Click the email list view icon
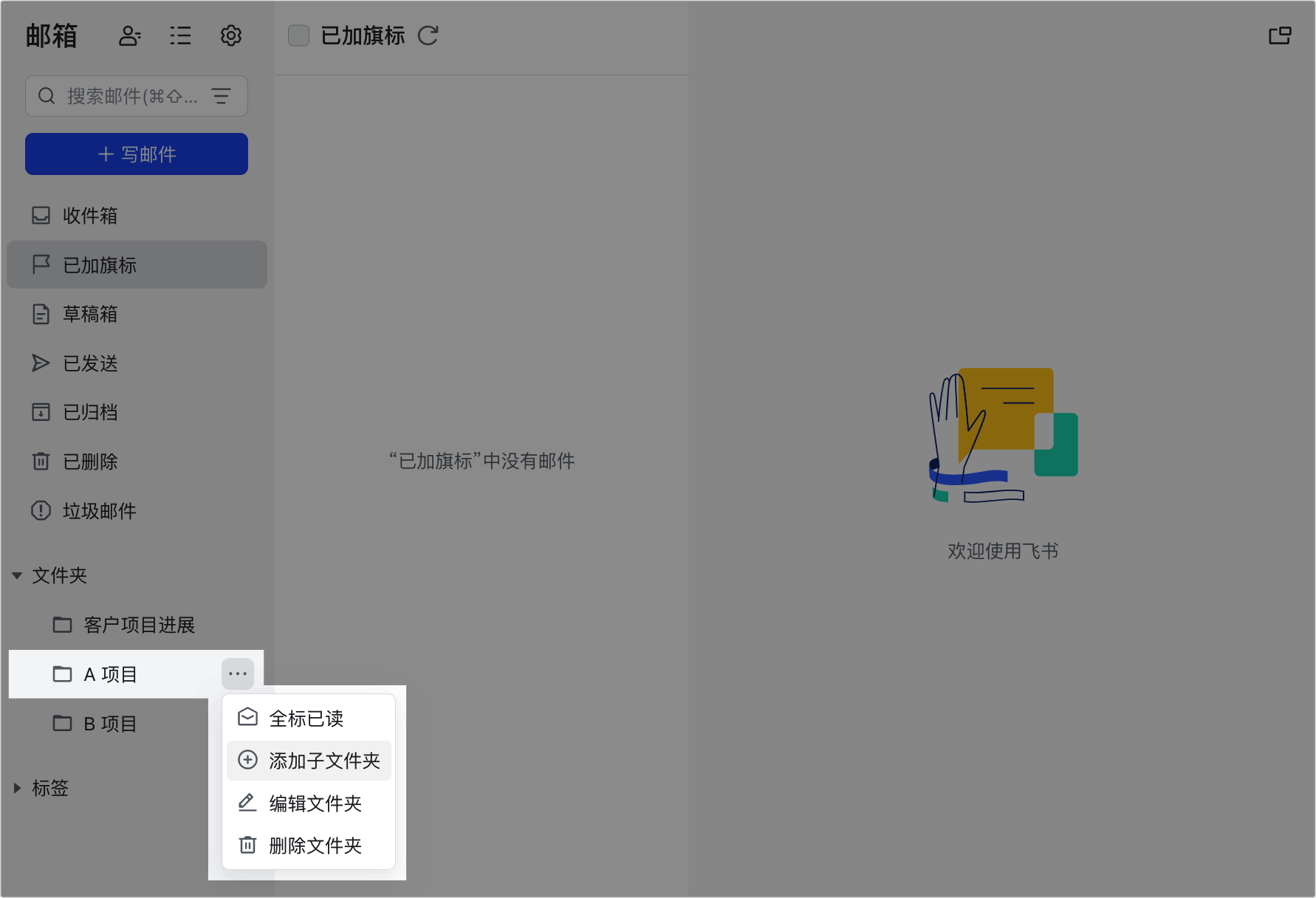This screenshot has height=898, width=1316. click(180, 35)
